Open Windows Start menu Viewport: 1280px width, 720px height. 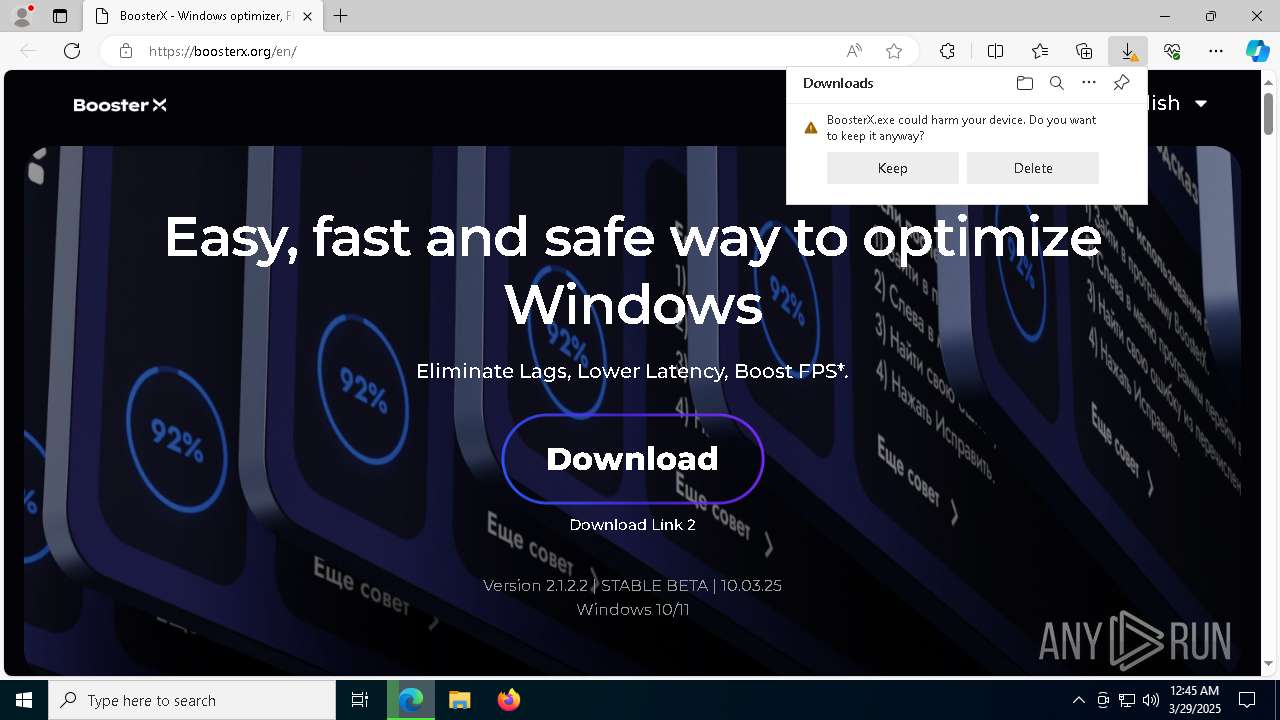24,700
